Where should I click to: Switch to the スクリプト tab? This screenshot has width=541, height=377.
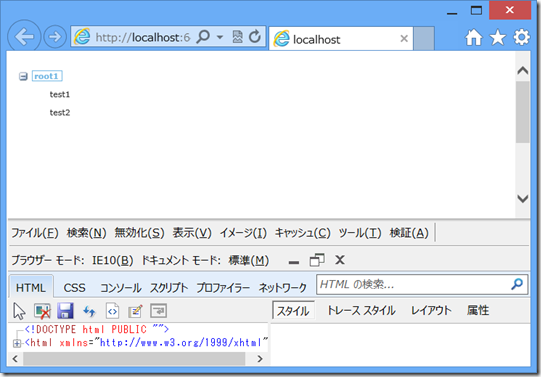tap(169, 287)
